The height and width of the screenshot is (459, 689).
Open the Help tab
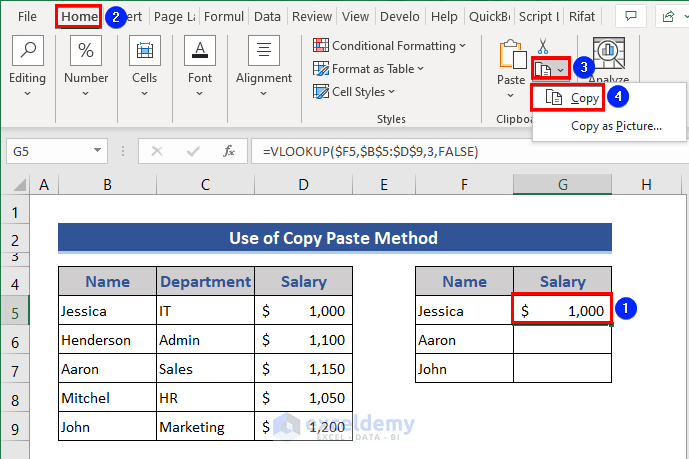point(444,17)
